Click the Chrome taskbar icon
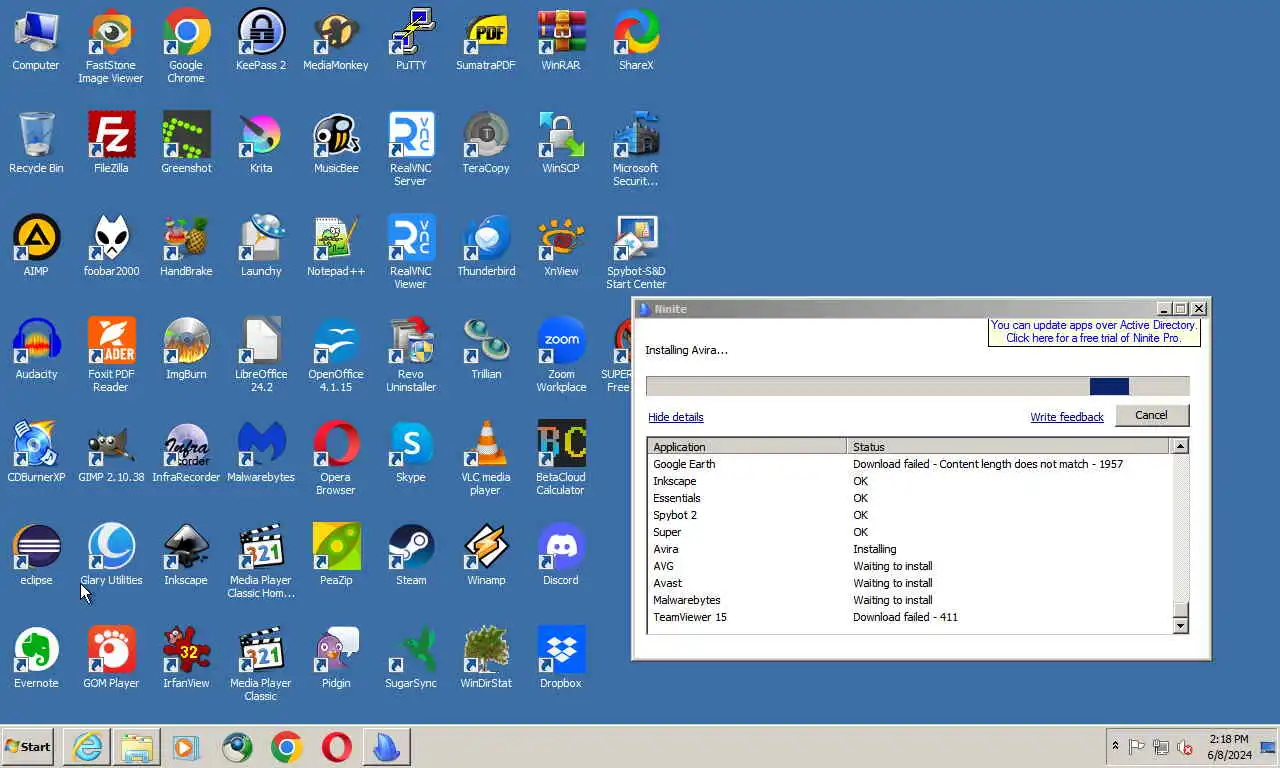1280x768 pixels. (x=286, y=747)
